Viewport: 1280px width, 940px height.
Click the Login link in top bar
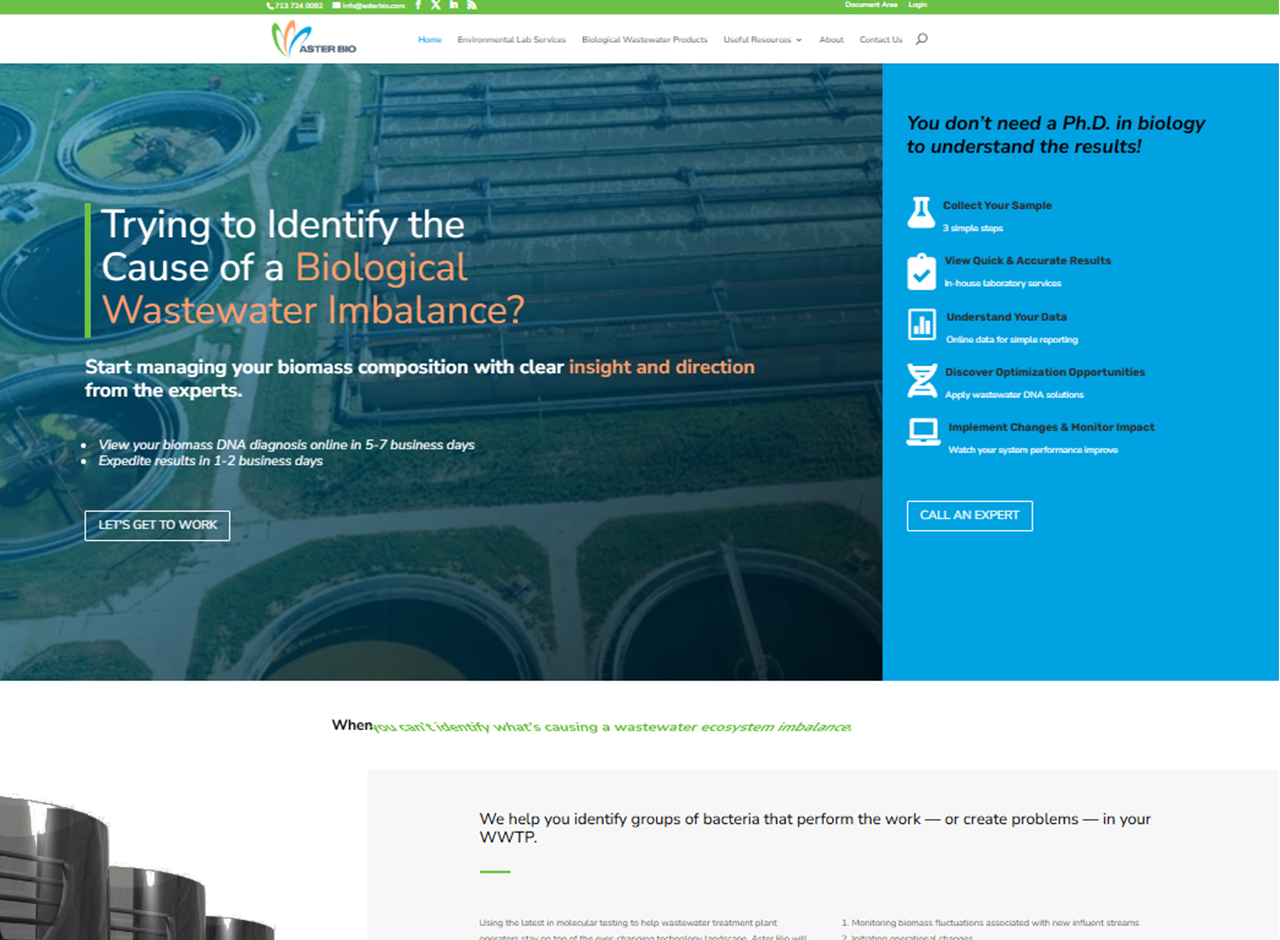(x=917, y=5)
